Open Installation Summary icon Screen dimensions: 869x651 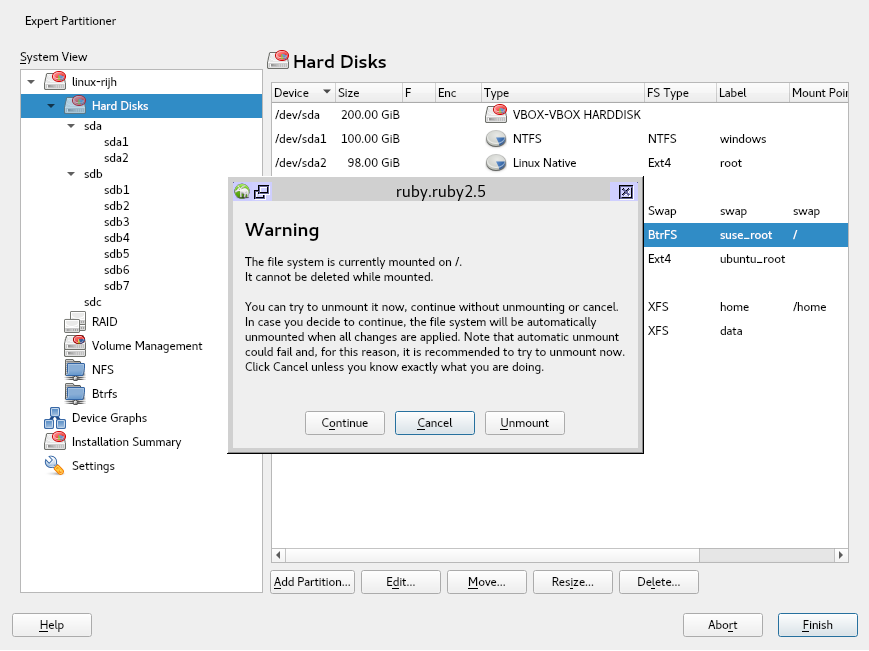[55, 442]
